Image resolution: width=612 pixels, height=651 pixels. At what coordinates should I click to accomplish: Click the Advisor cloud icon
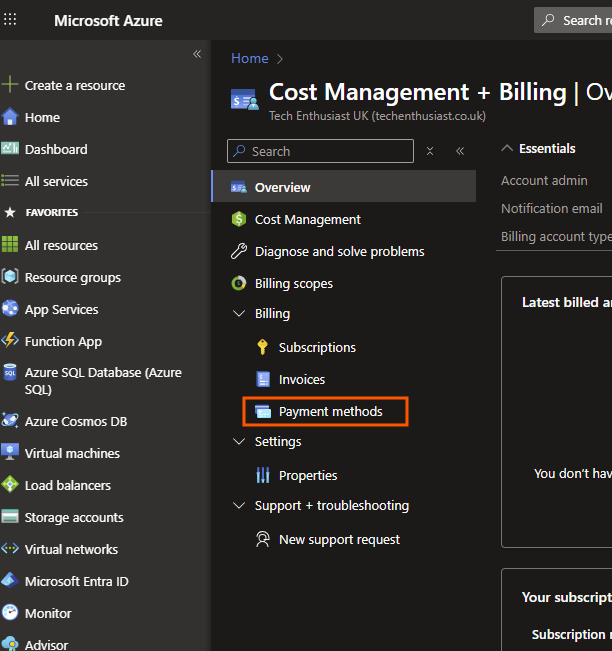[x=10, y=644]
